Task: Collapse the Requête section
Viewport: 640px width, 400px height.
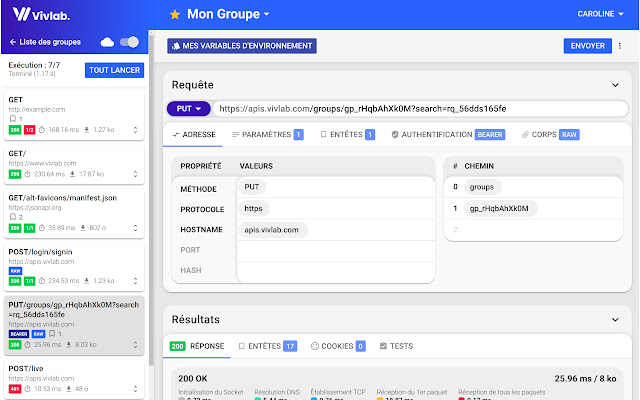Action: [x=614, y=85]
